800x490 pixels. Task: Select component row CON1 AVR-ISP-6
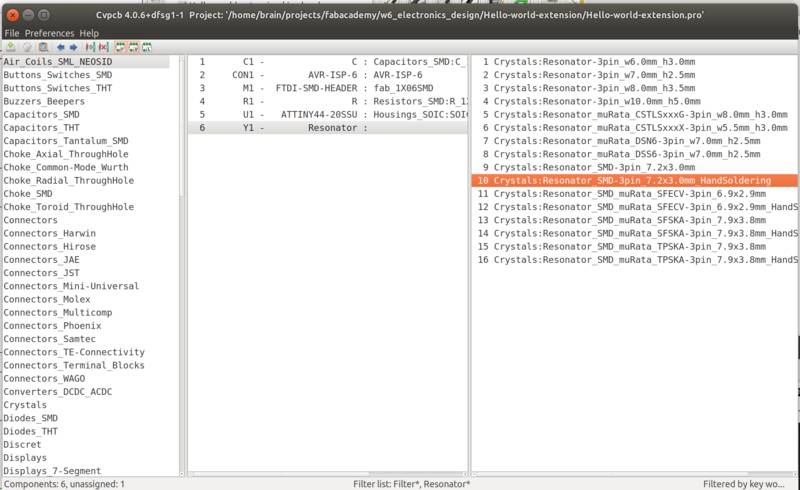coord(328,75)
